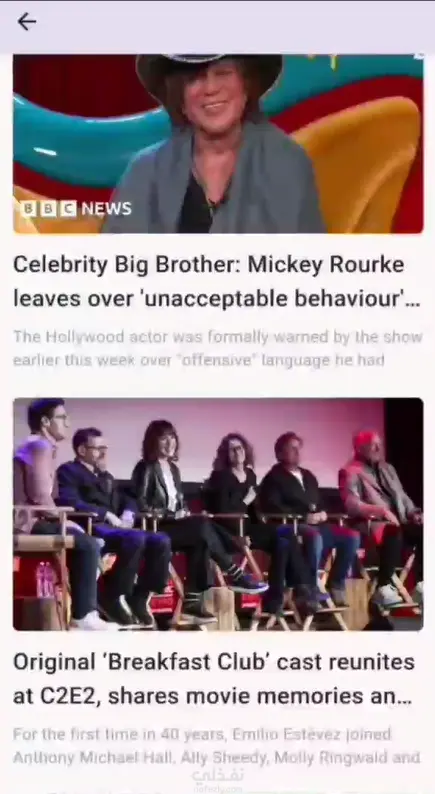435x794 pixels.
Task: Click the watermark logo at the bottom of the screen
Action: tap(218, 780)
